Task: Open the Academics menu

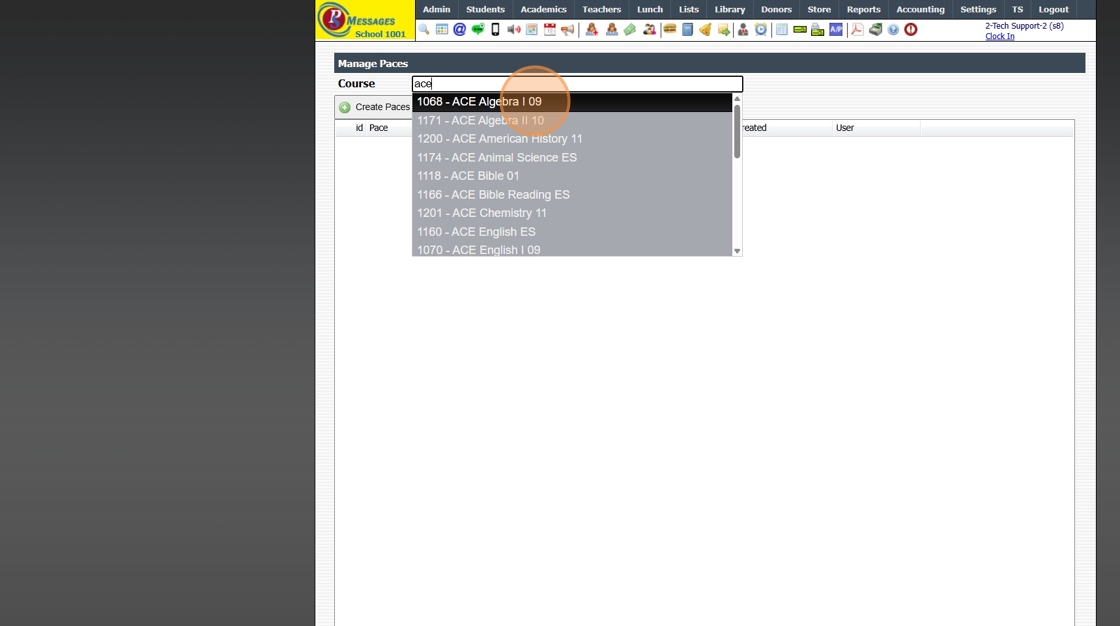Action: 544,9
